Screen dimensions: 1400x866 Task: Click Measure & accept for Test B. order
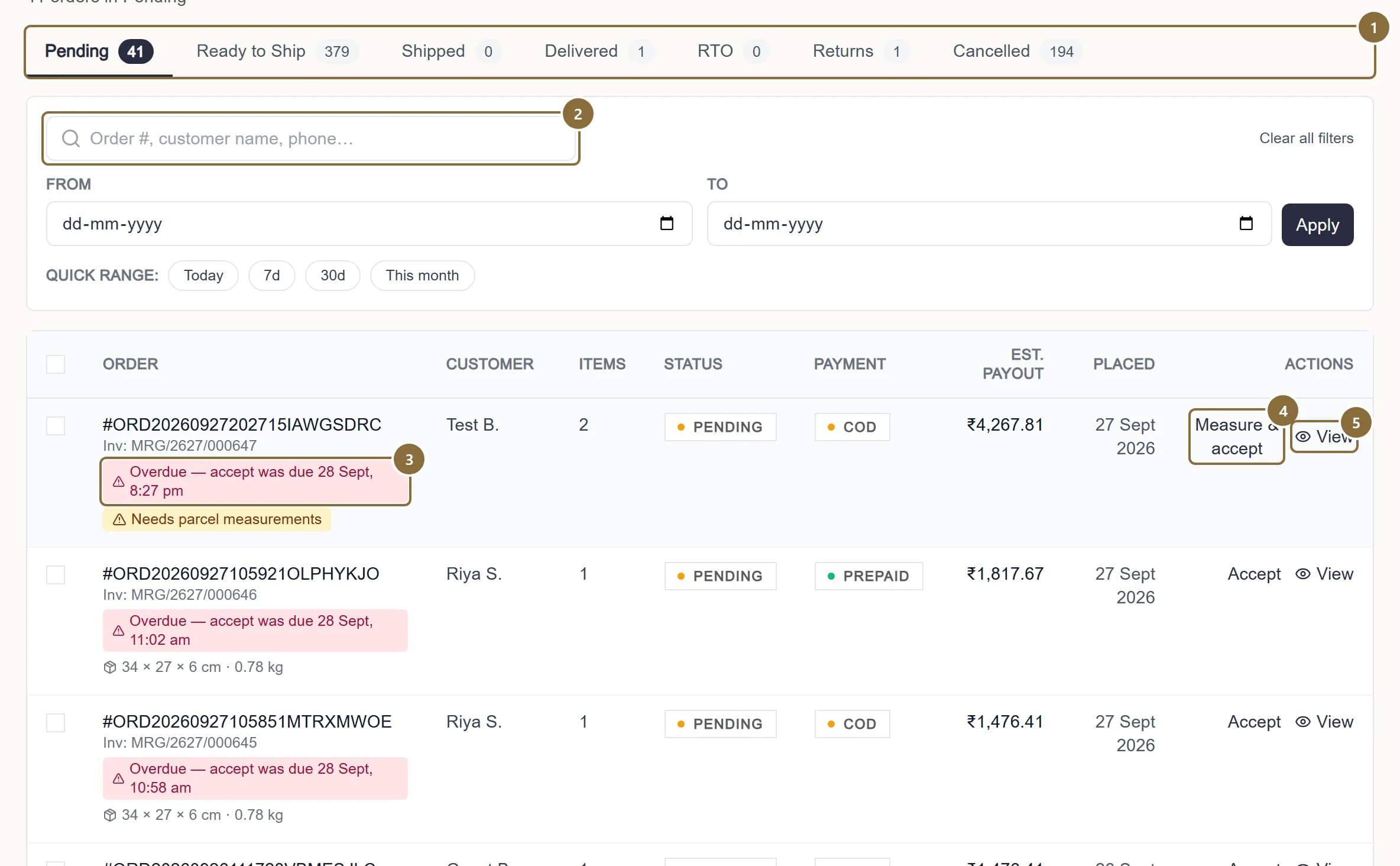[x=1236, y=437]
